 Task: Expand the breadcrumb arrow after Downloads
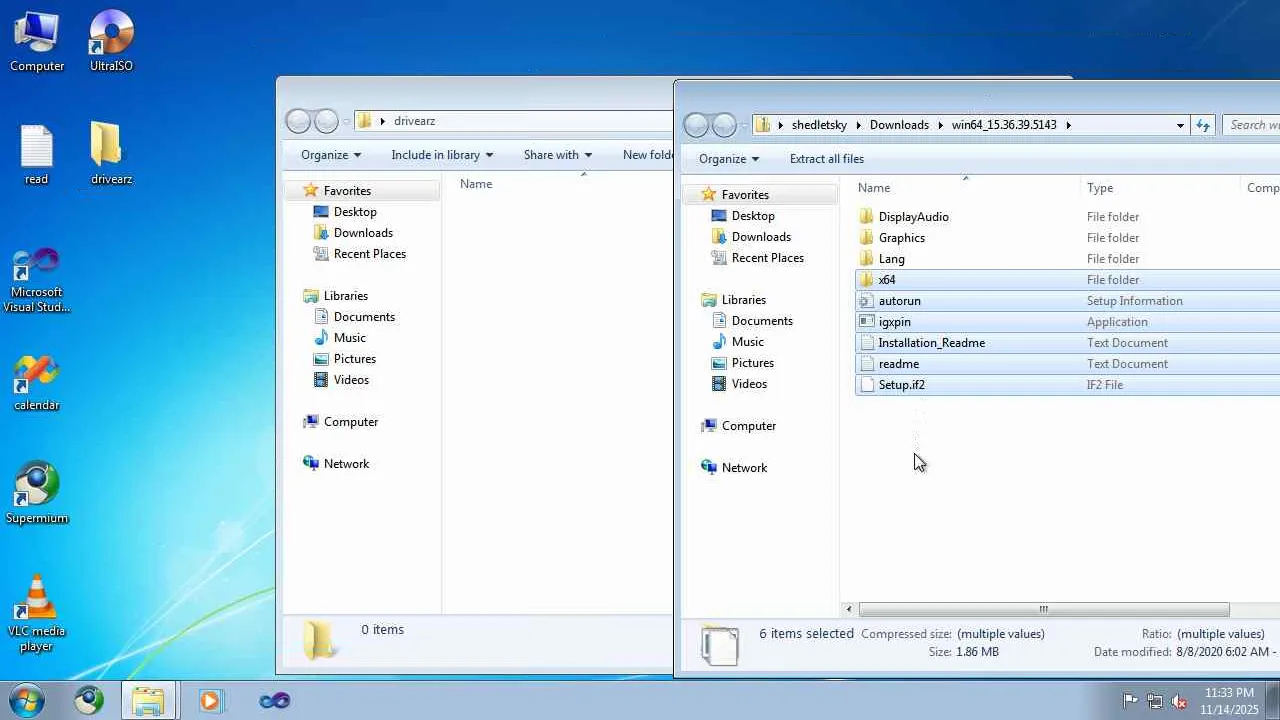(941, 125)
